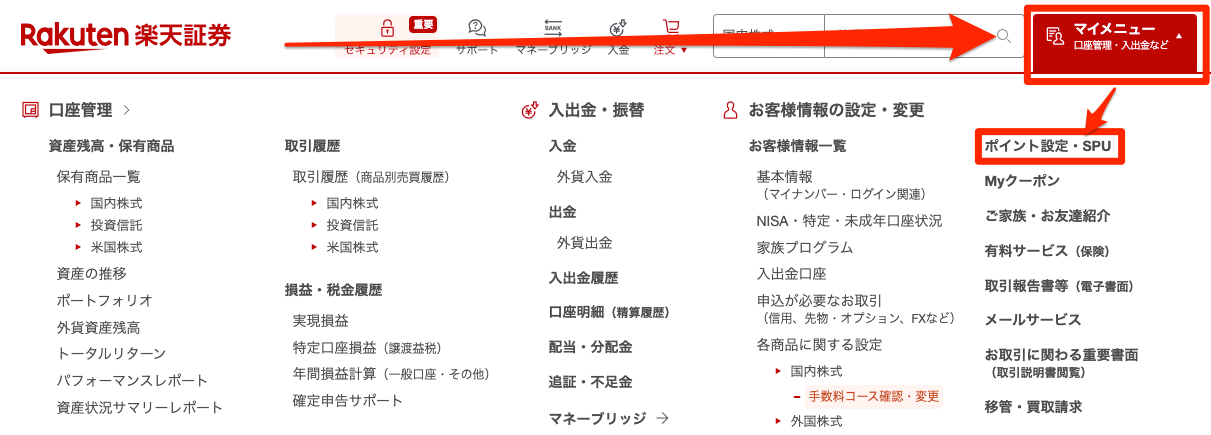Select 国内株式 under 保有商品一覧
This screenshot has height=435, width=1211.
tap(116, 203)
